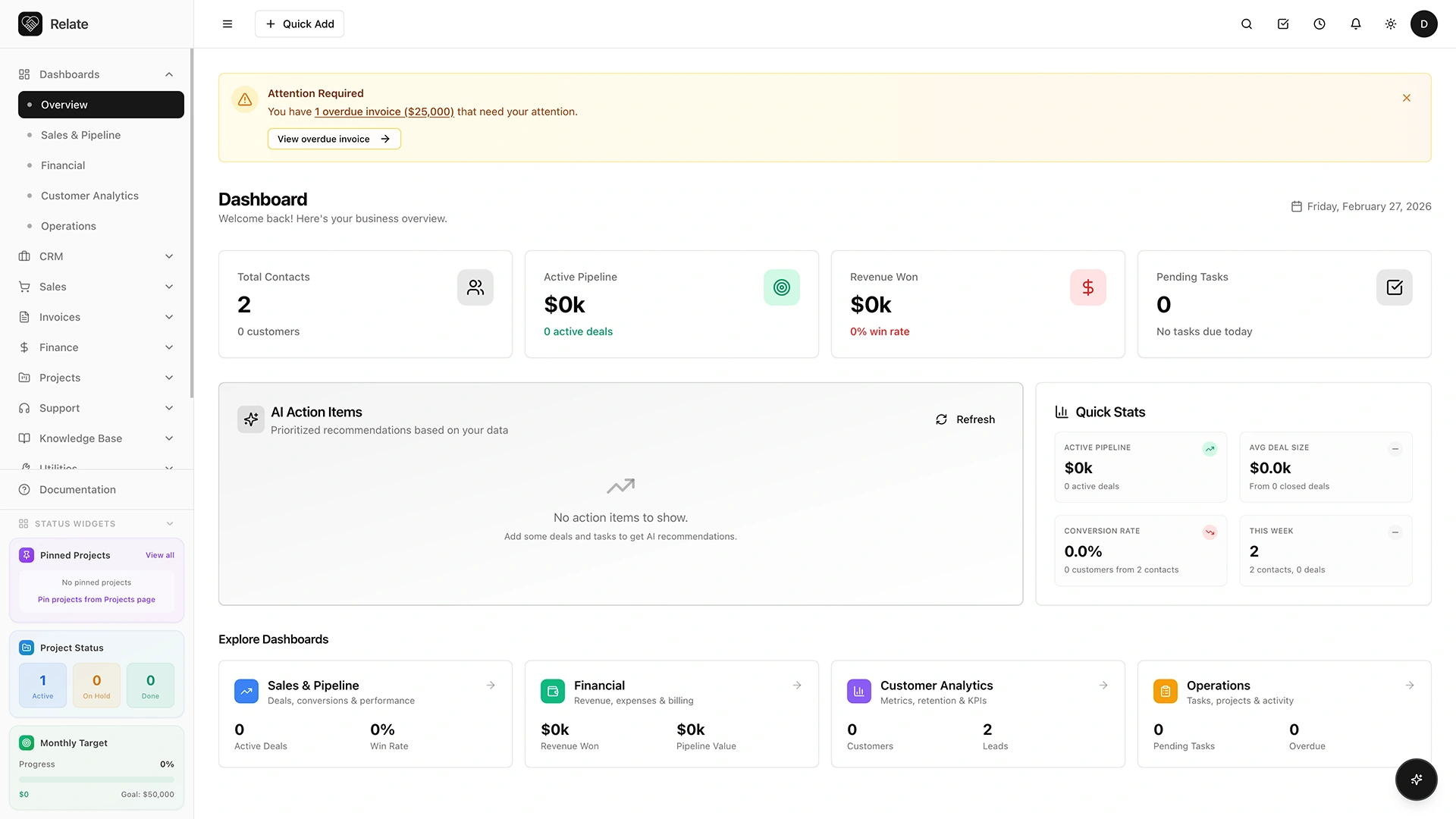Click the Monthly Target progress bar
Screen dimensions: 1456x819
tap(96, 780)
